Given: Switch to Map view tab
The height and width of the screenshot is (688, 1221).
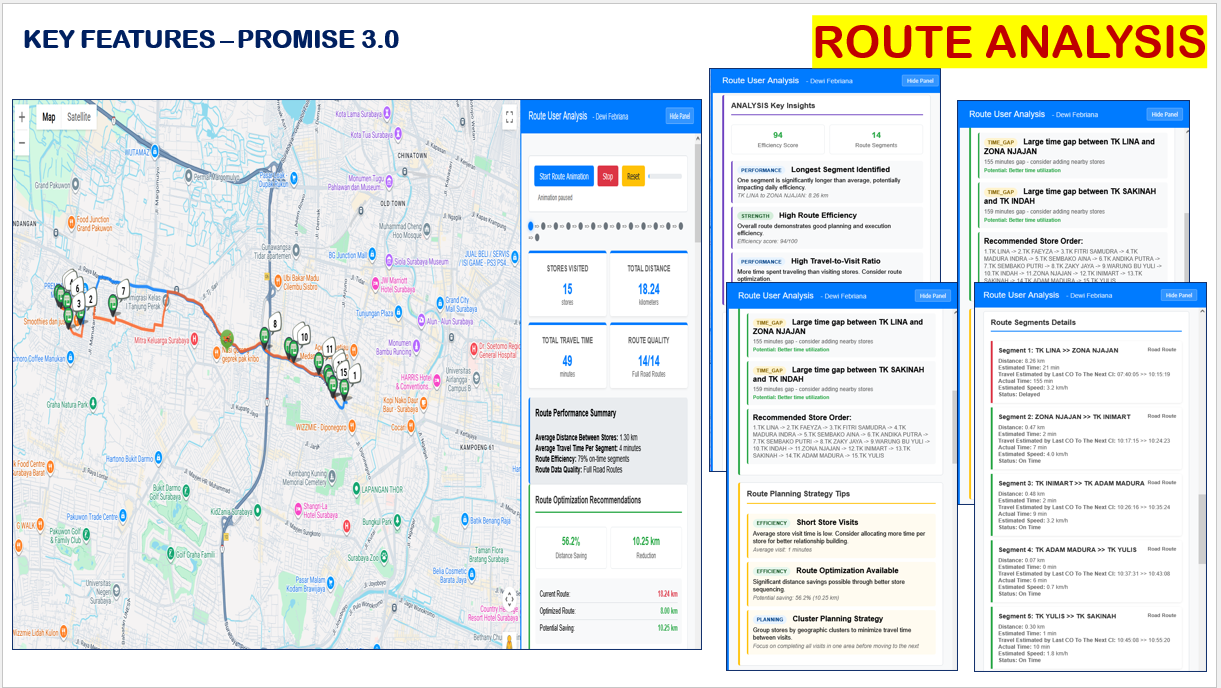Looking at the screenshot, I should pyautogui.click(x=48, y=117).
